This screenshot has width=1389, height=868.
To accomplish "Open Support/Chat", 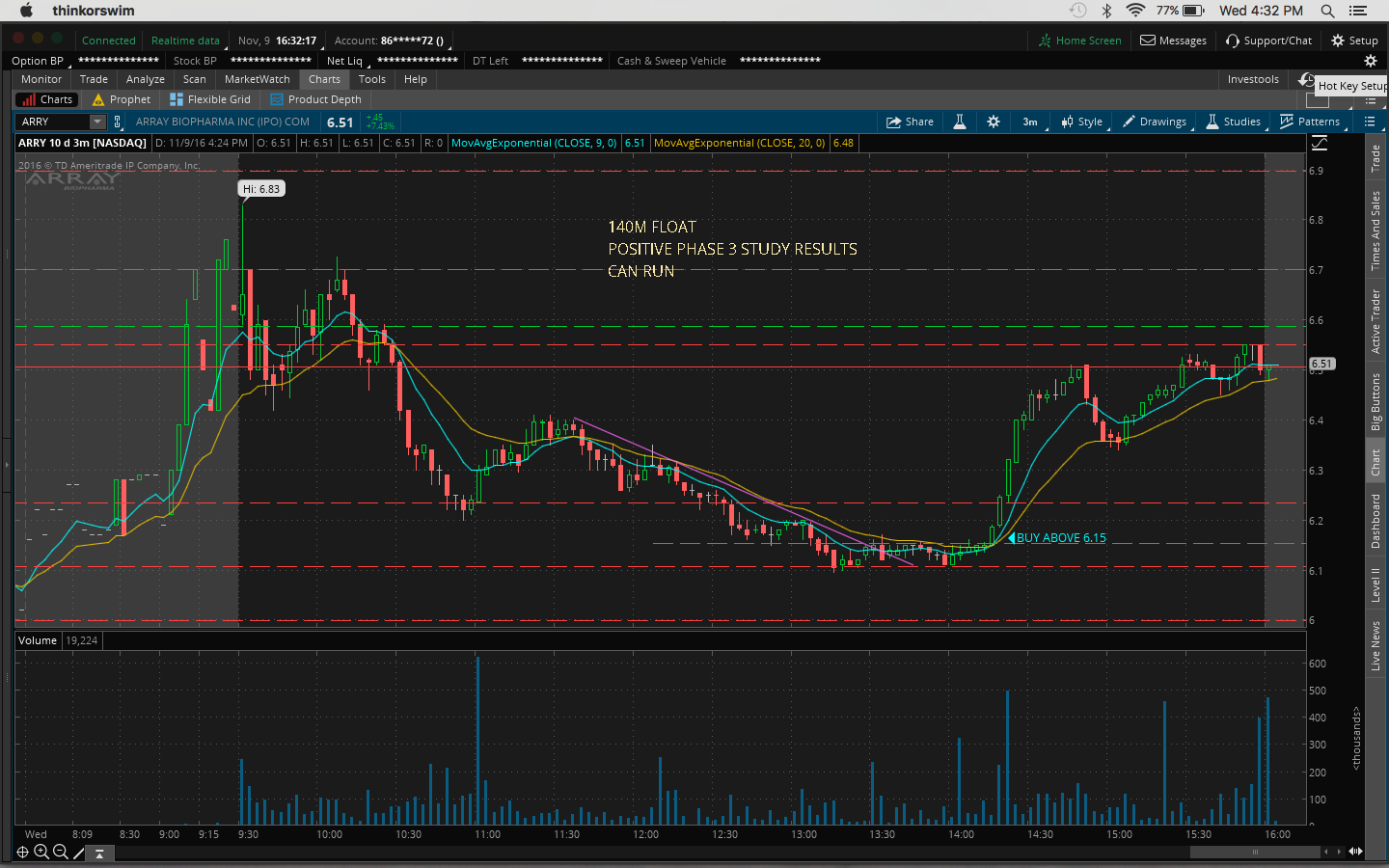I will pyautogui.click(x=1268, y=41).
